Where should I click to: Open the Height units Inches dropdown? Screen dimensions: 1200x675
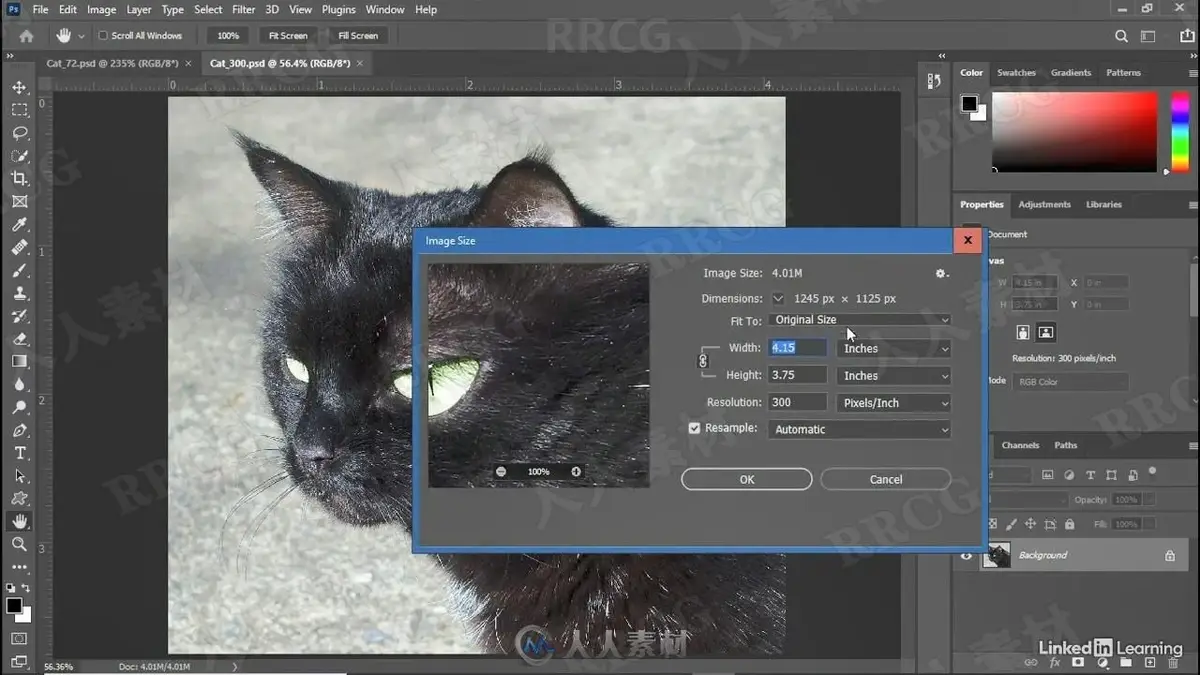pyautogui.click(x=894, y=375)
